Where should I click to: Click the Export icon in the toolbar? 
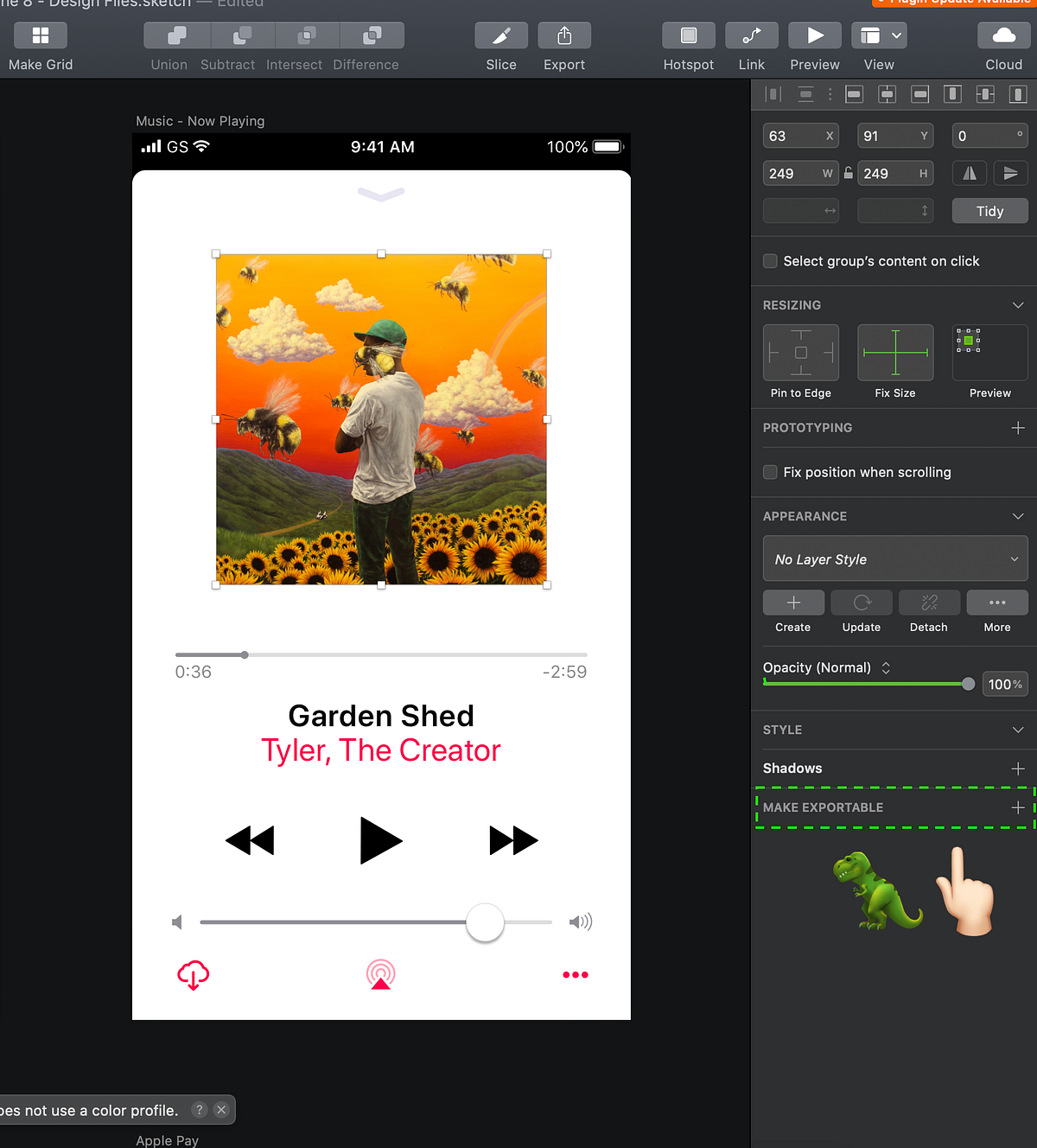(564, 35)
